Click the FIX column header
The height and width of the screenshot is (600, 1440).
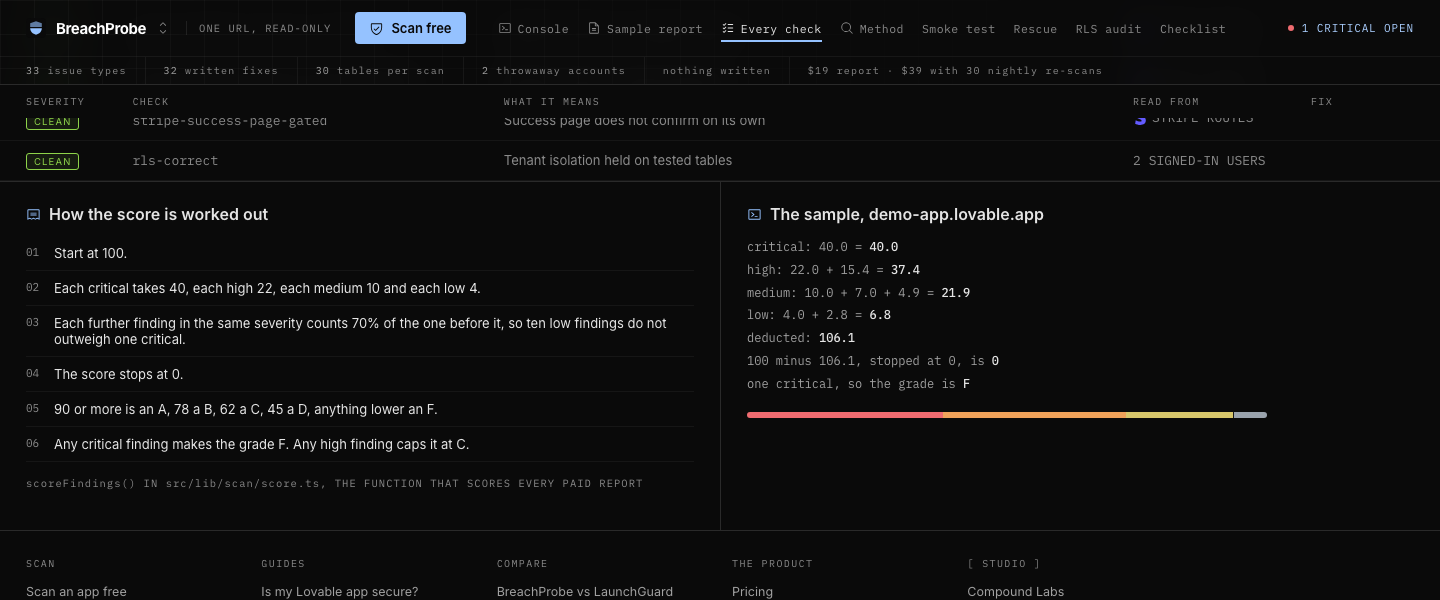click(x=1321, y=102)
